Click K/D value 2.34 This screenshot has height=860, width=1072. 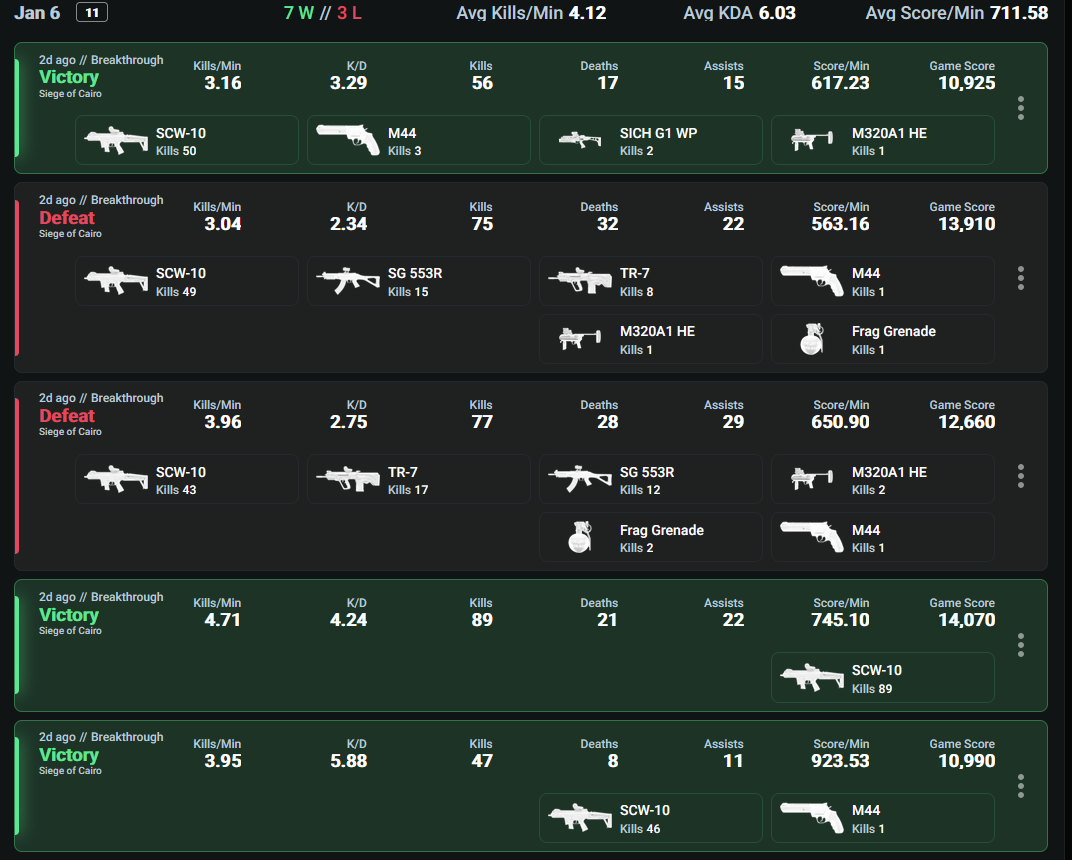point(349,224)
